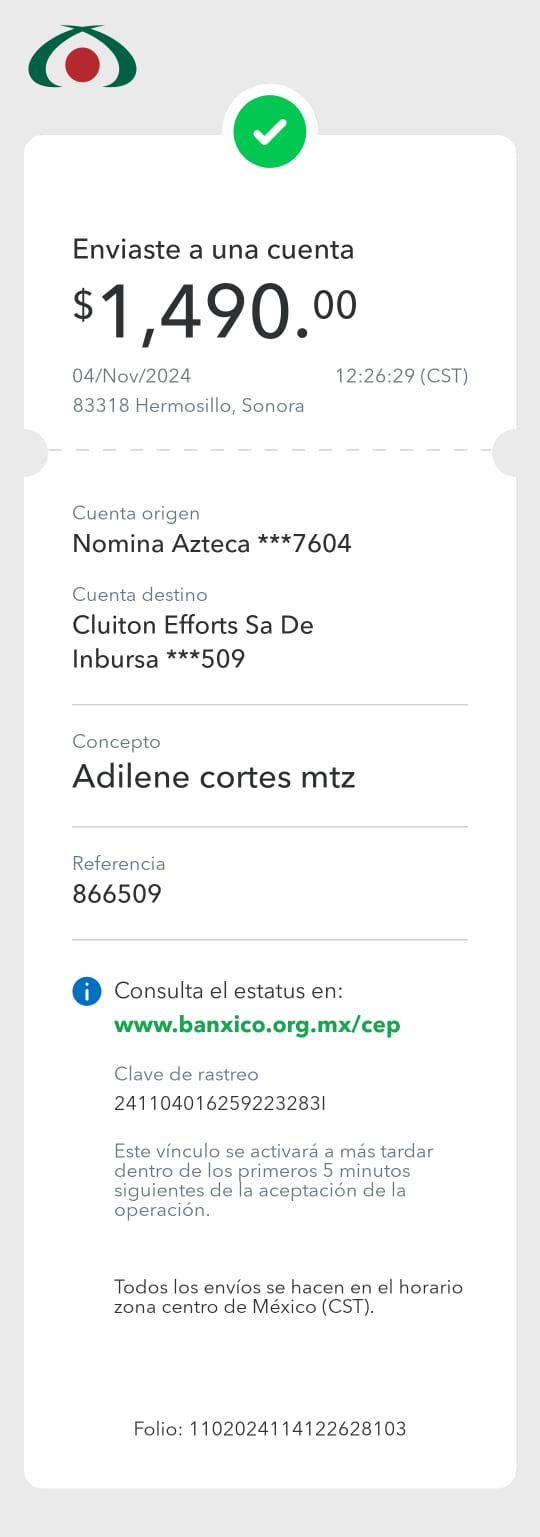The height and width of the screenshot is (1537, 540).
Task: Select the Referencia value 866509
Action: (x=117, y=894)
